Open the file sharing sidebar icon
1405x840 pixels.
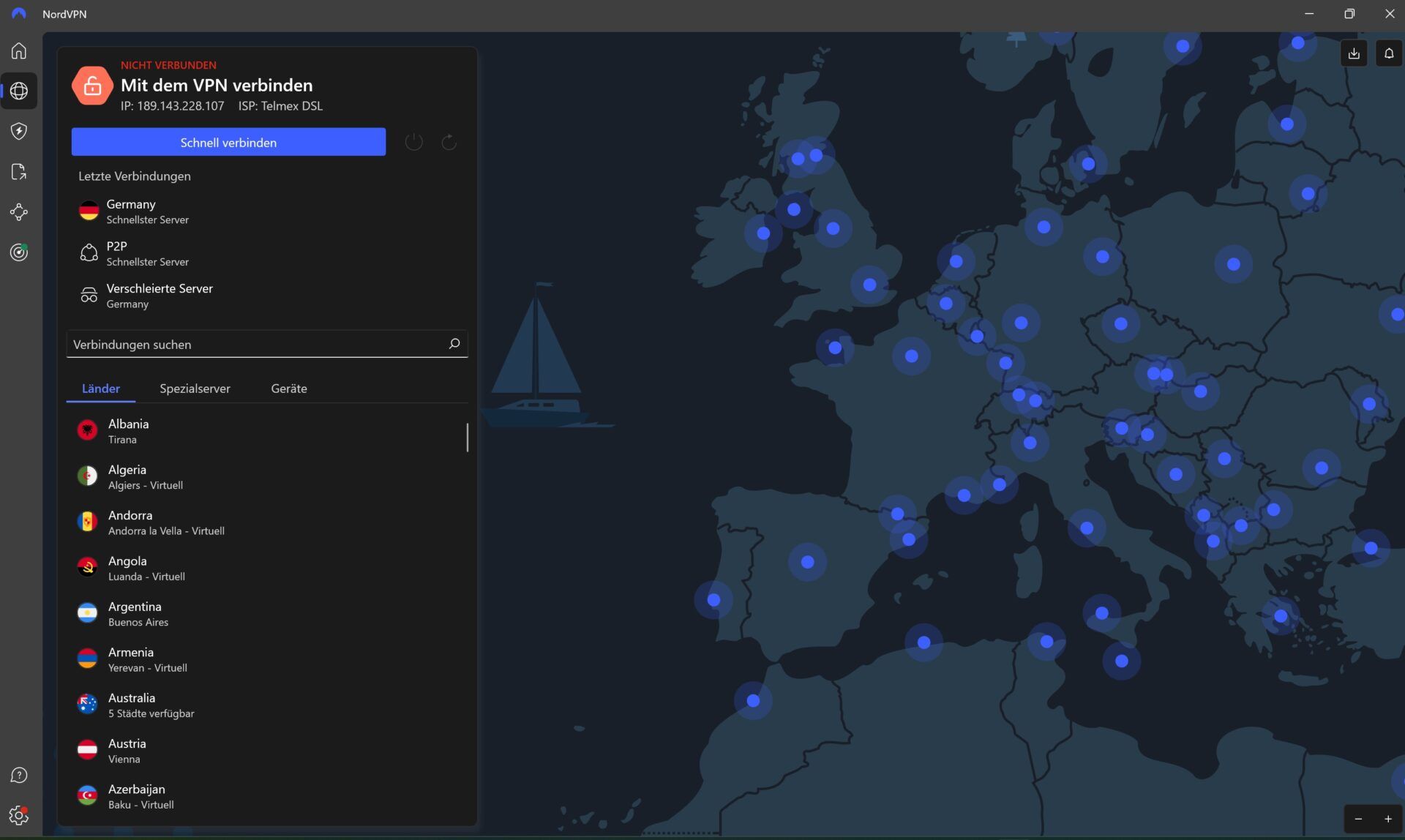point(19,172)
